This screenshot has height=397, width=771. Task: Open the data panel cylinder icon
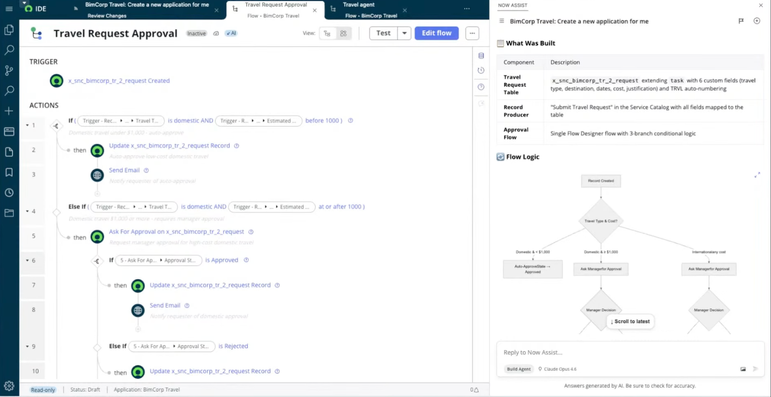point(481,56)
